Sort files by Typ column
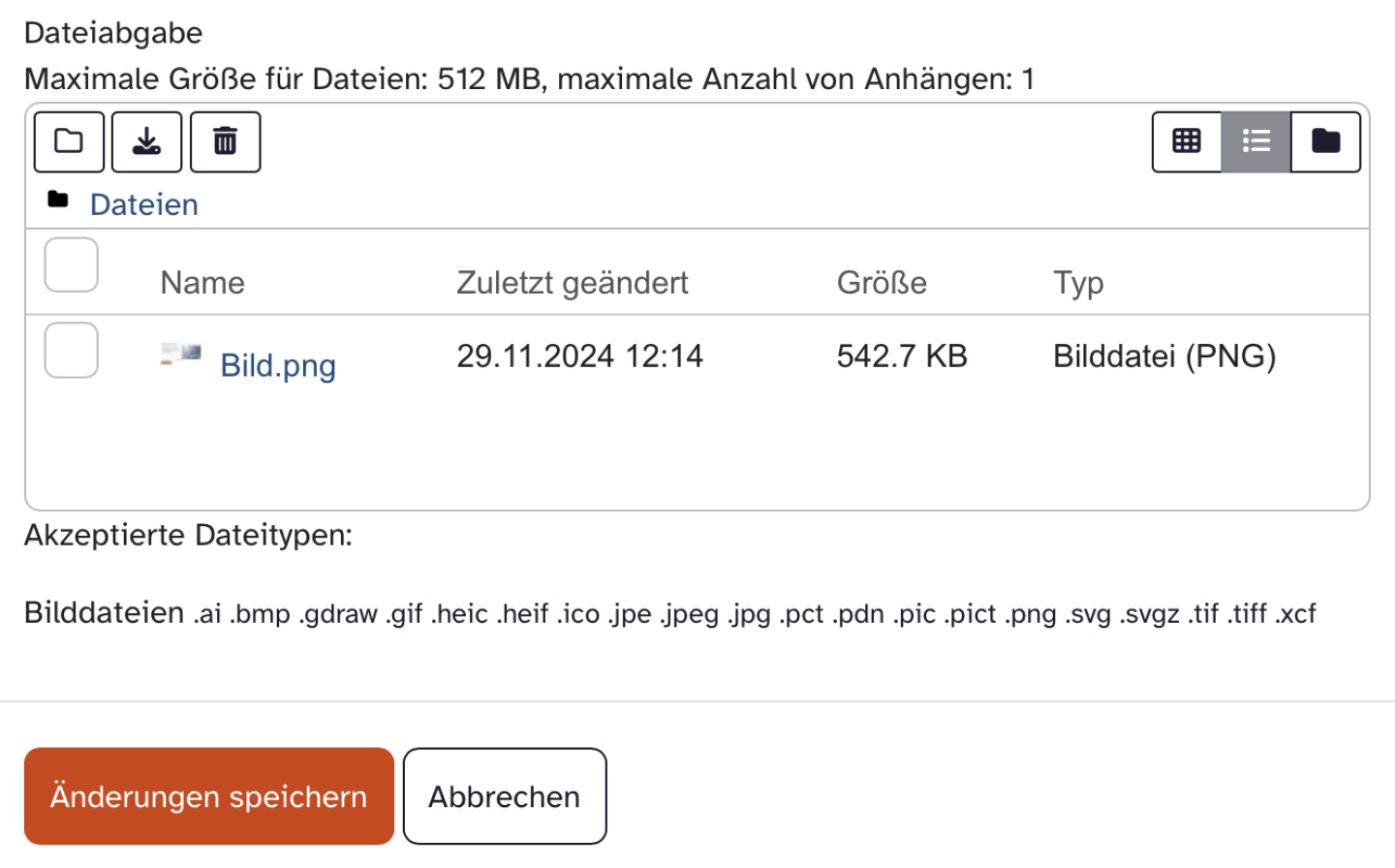This screenshot has width=1395, height=868. click(1078, 282)
